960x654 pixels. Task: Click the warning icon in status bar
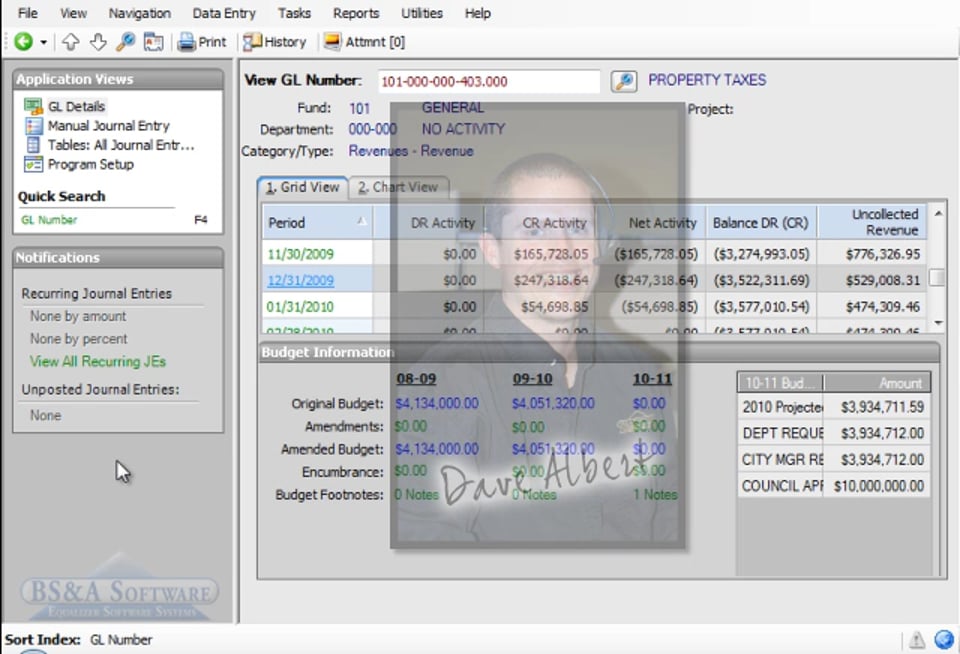[x=916, y=641]
